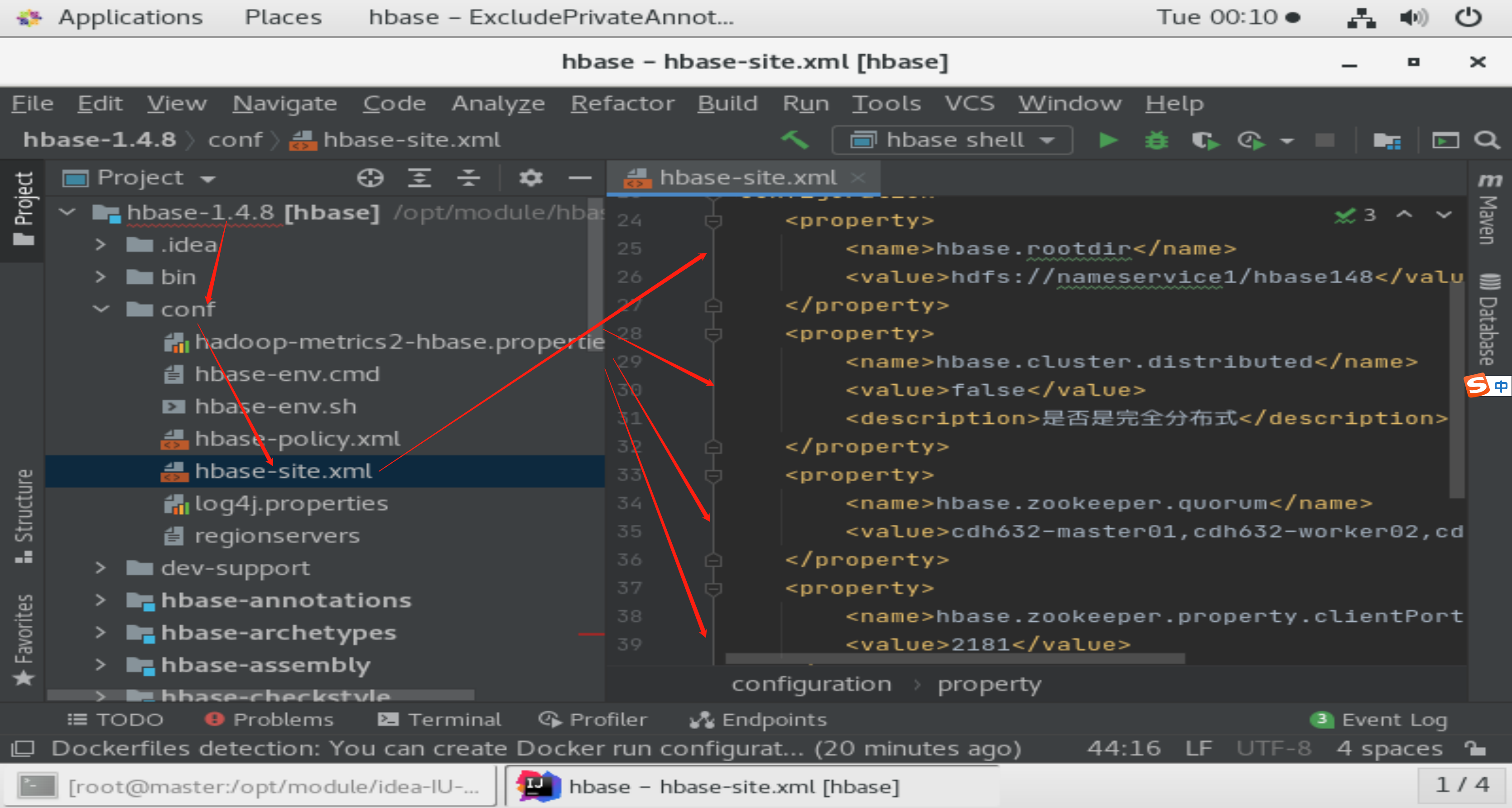Collapse the conf folder

101,309
